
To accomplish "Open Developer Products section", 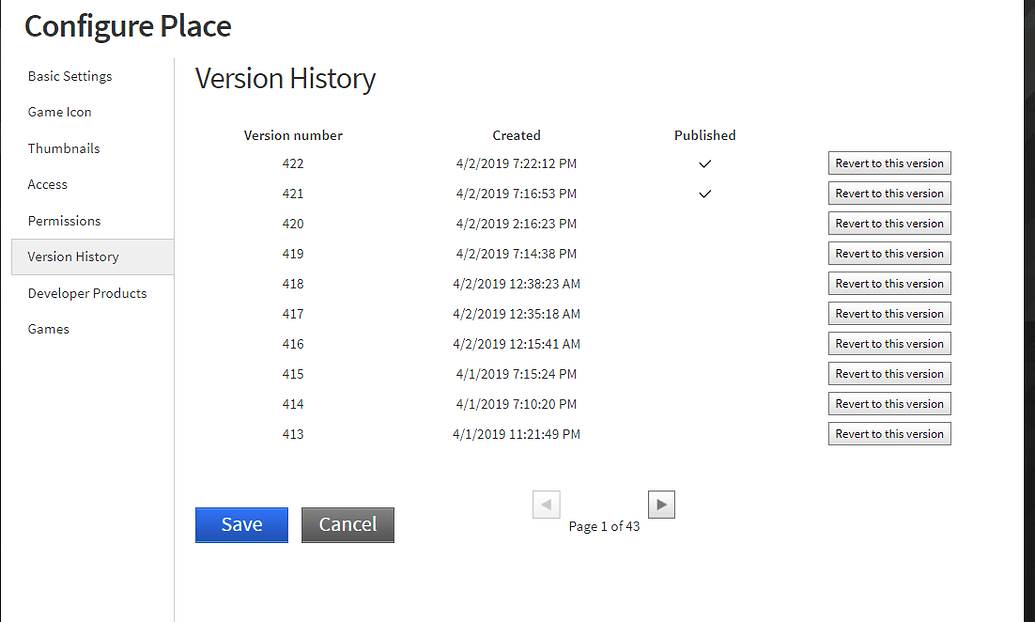I will pos(87,293).
